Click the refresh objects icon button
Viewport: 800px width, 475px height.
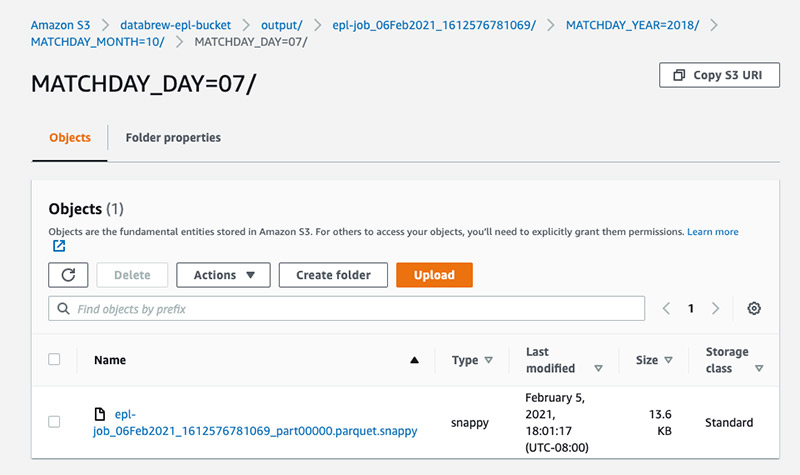click(68, 275)
